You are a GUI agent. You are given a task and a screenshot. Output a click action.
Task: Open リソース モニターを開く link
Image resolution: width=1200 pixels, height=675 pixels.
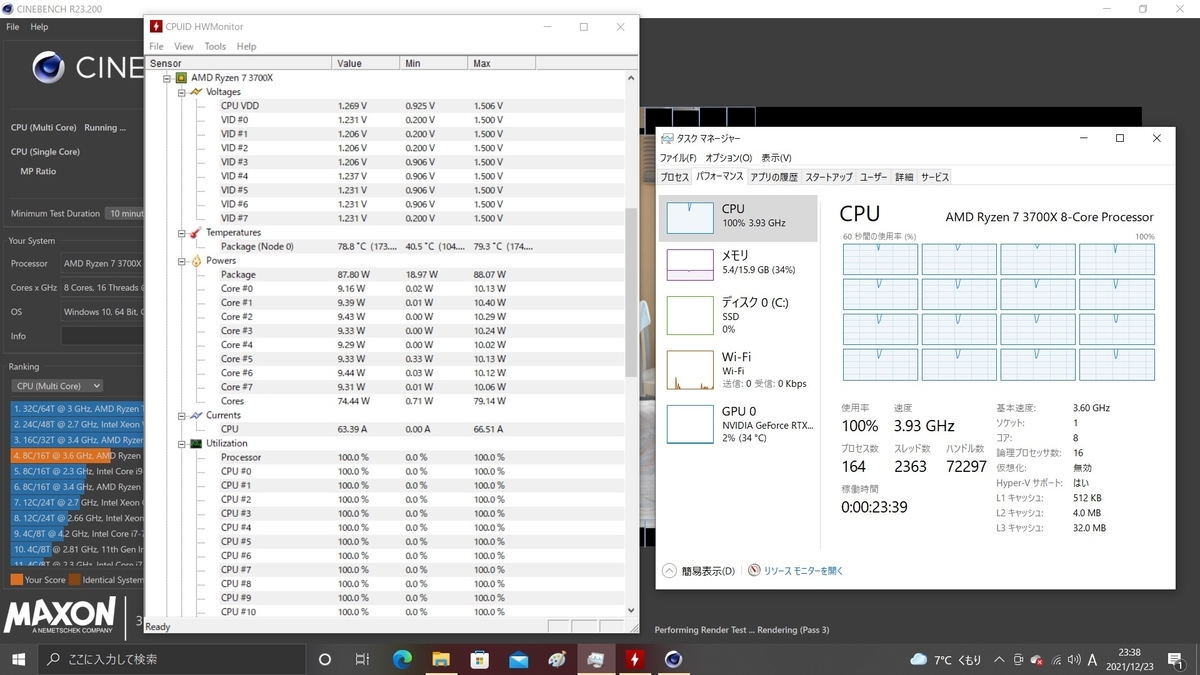click(x=795, y=571)
